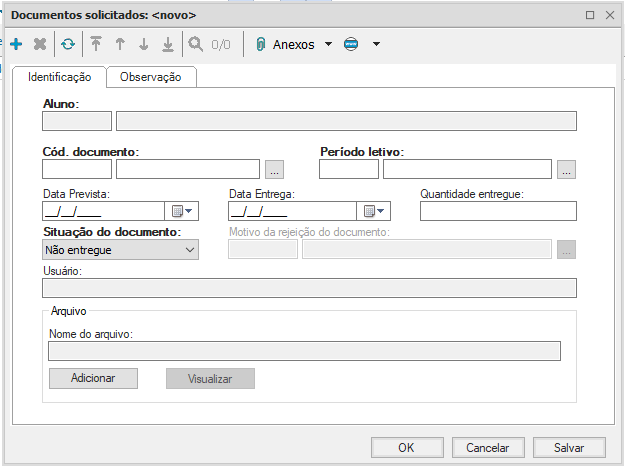625x469 pixels.
Task: Click the delete record X icon
Action: pyautogui.click(x=40, y=44)
